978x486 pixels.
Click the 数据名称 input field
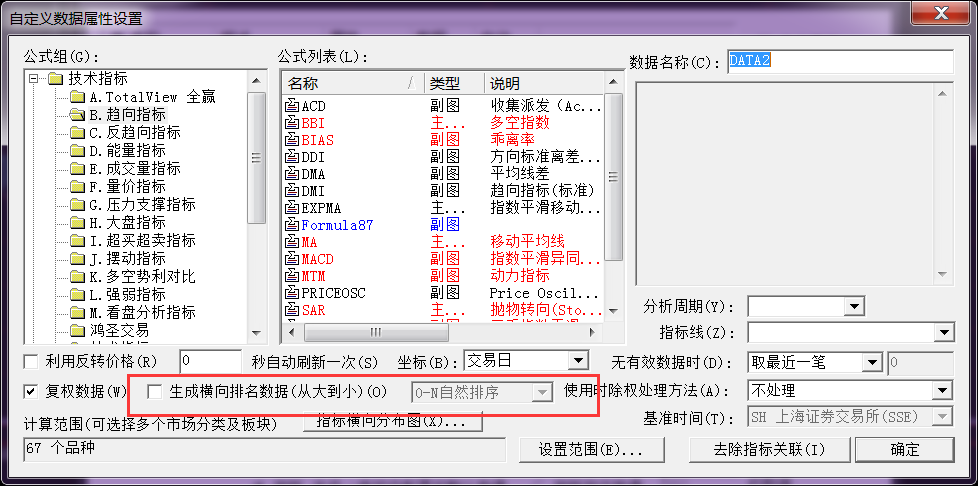[x=840, y=62]
